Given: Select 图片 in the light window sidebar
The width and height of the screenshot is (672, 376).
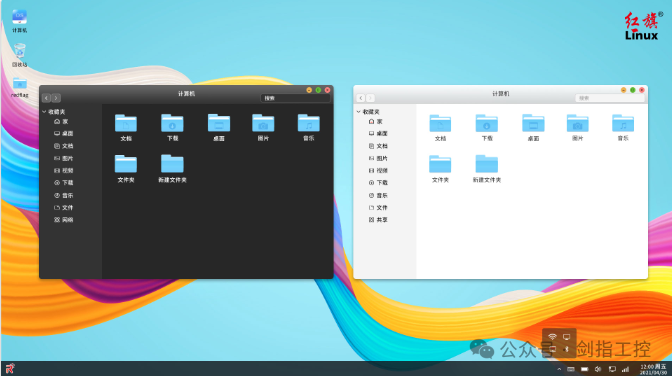Looking at the screenshot, I should 378,158.
